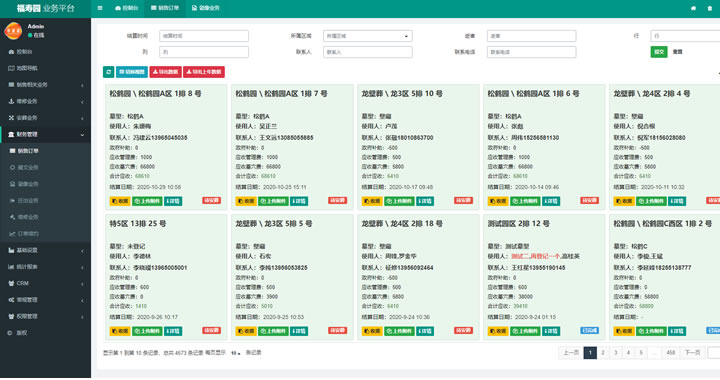Focus the 联系电话 input field
The width and height of the screenshot is (720, 380).
[531, 52]
